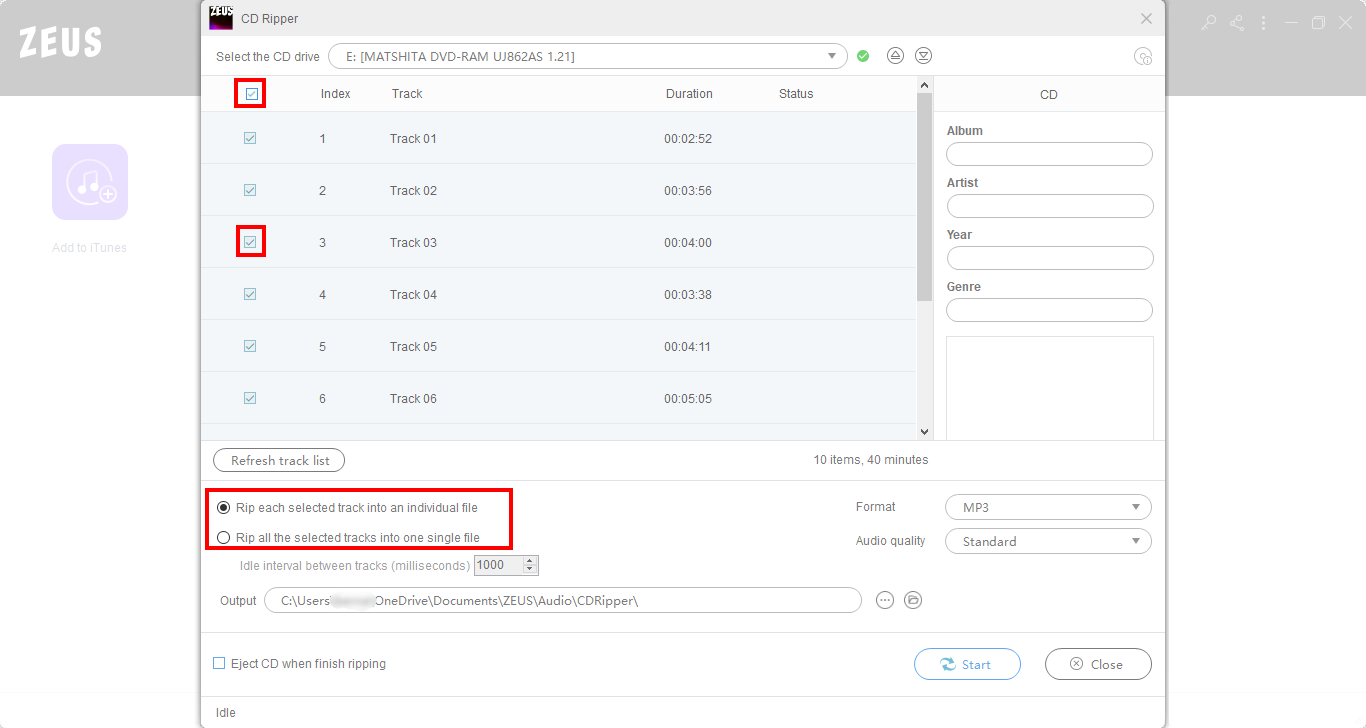Select the Track 01 name

pyautogui.click(x=413, y=138)
